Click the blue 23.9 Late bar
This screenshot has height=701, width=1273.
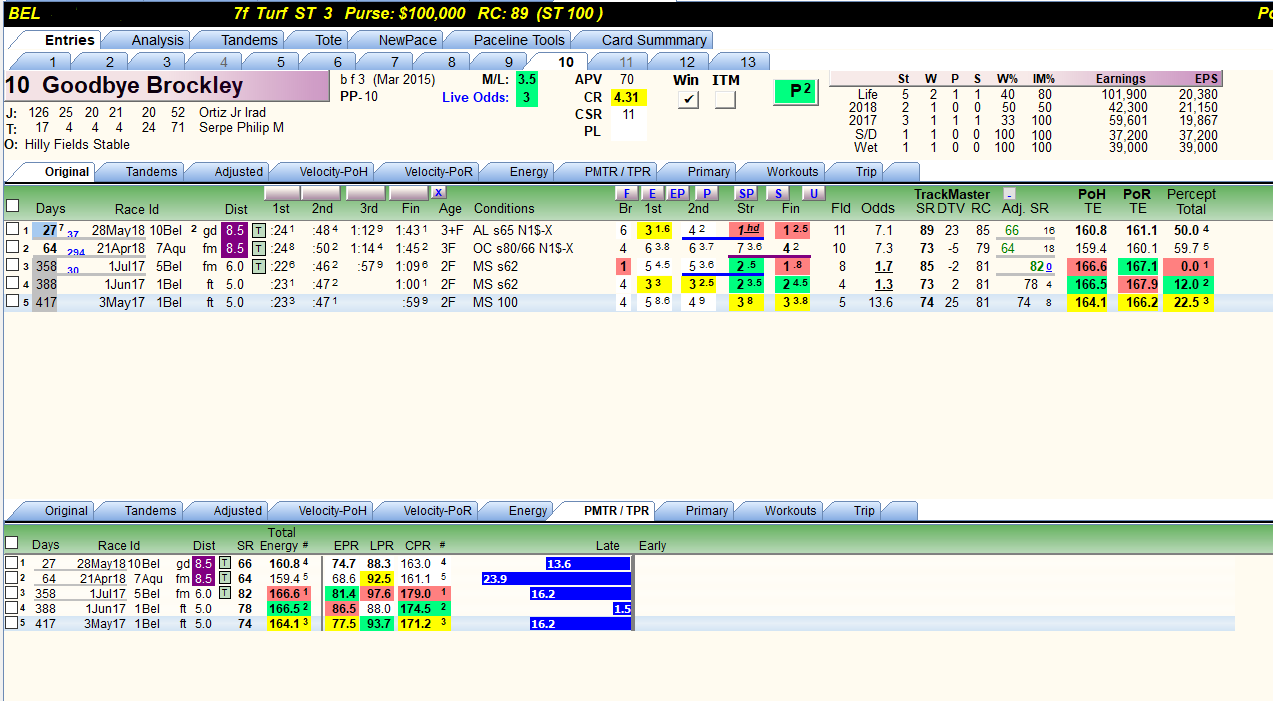click(x=556, y=579)
